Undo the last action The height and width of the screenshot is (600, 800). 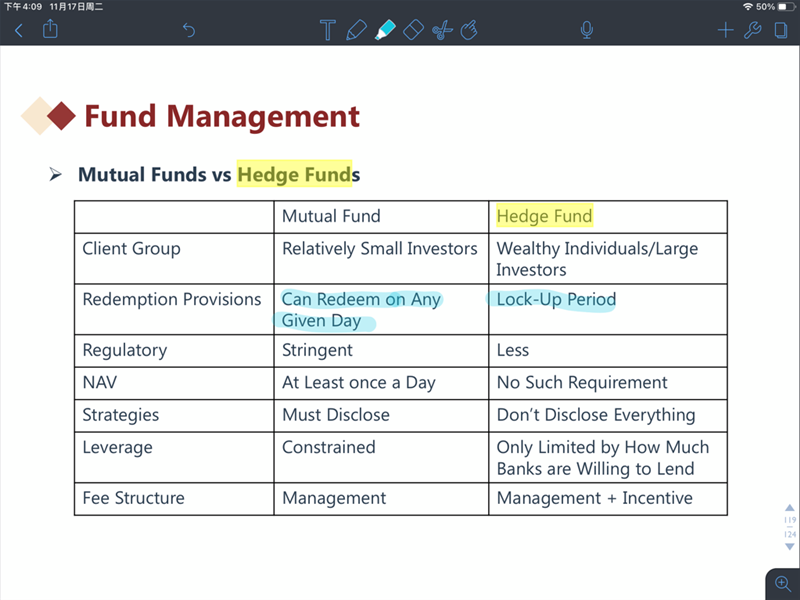point(189,30)
